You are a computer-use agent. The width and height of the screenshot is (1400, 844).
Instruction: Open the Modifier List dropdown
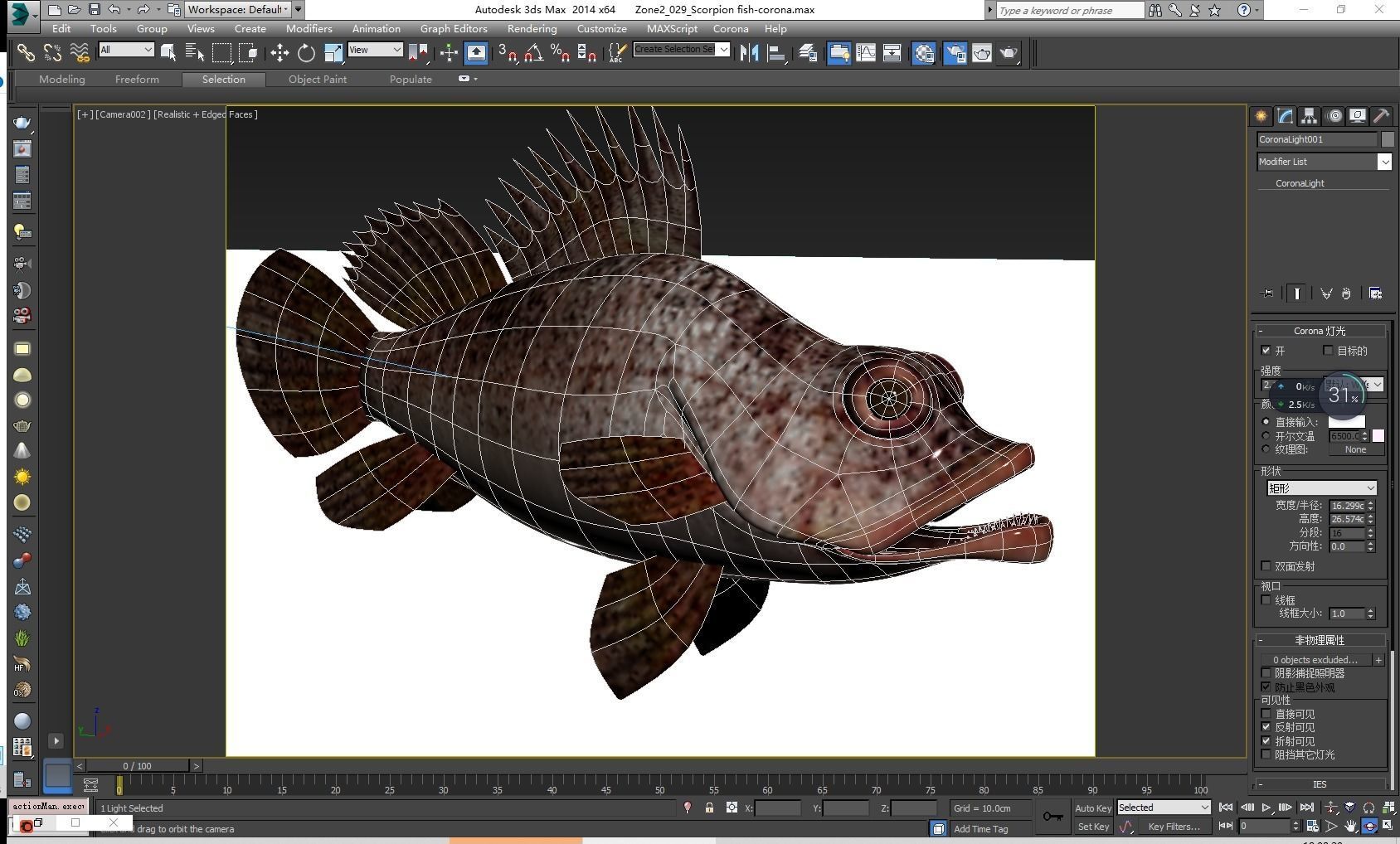pyautogui.click(x=1324, y=162)
